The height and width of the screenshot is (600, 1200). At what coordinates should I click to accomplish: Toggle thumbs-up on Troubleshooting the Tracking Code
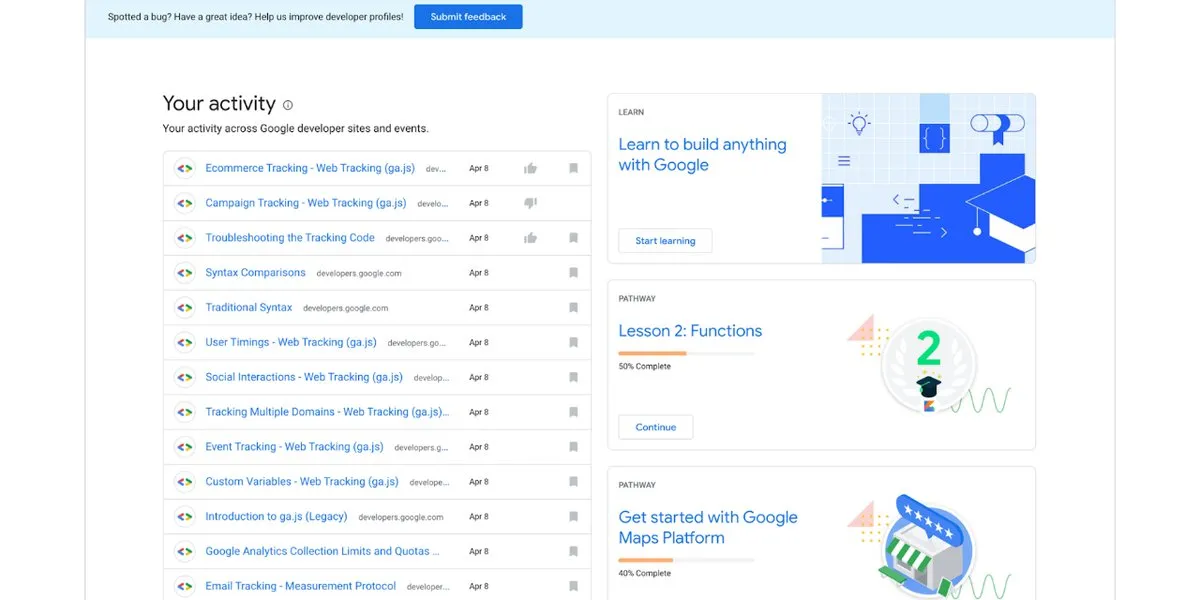531,238
